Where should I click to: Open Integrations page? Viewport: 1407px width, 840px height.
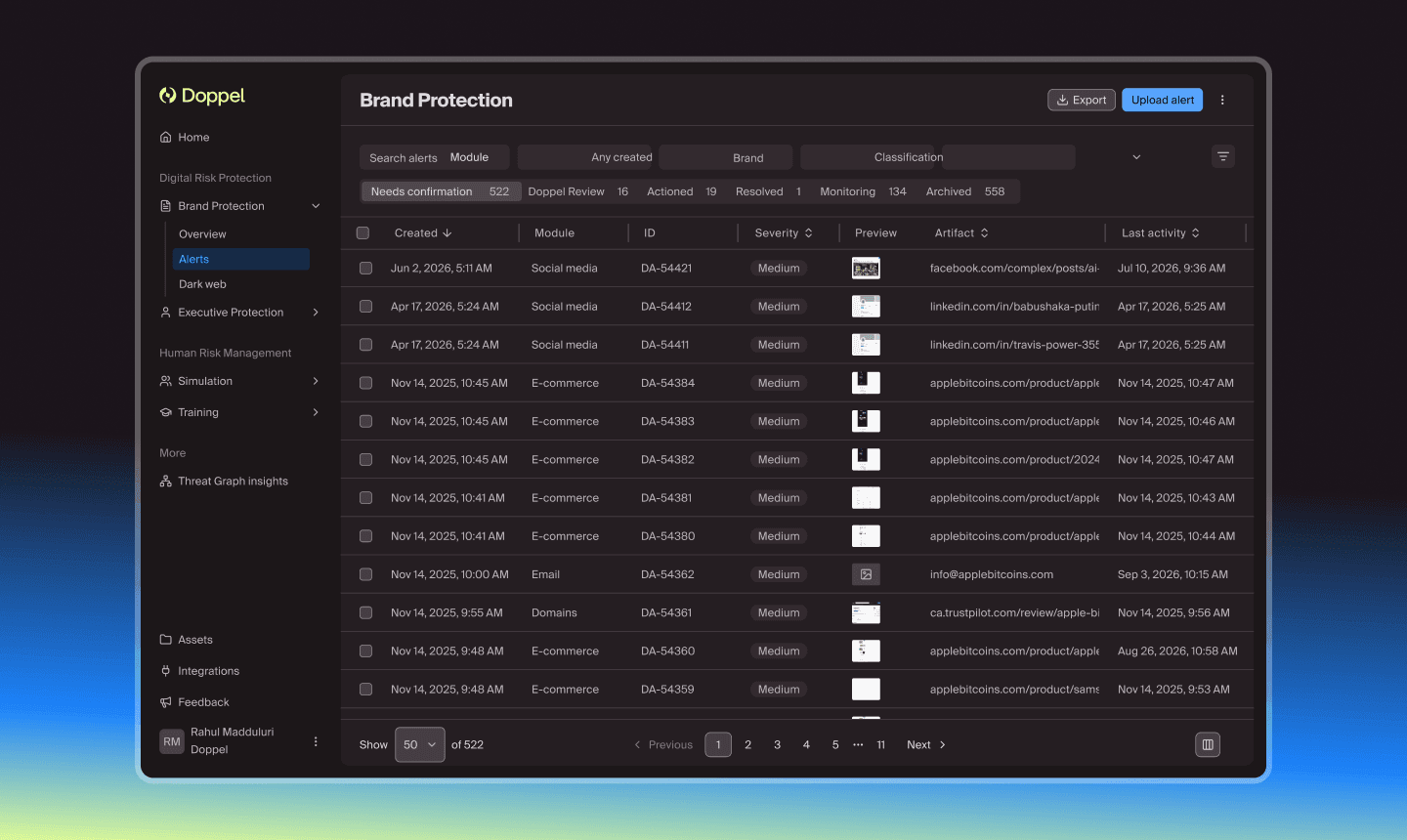coord(199,671)
